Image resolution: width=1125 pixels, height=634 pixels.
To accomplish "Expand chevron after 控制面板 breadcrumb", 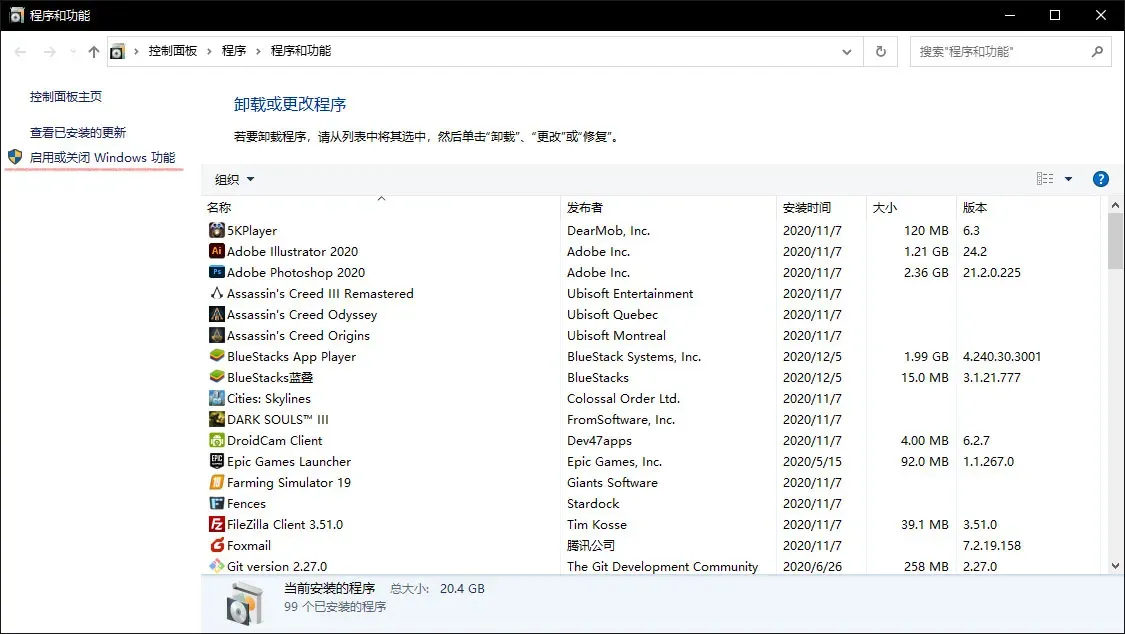I will (209, 52).
